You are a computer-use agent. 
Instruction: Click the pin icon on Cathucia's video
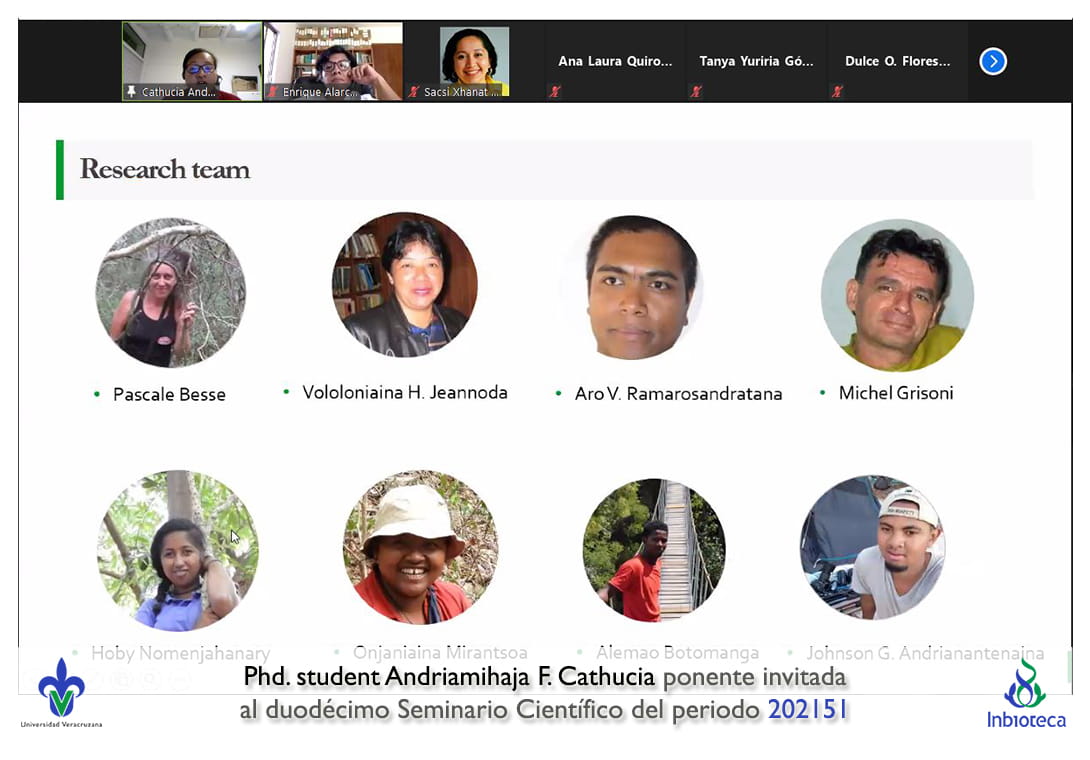point(131,92)
